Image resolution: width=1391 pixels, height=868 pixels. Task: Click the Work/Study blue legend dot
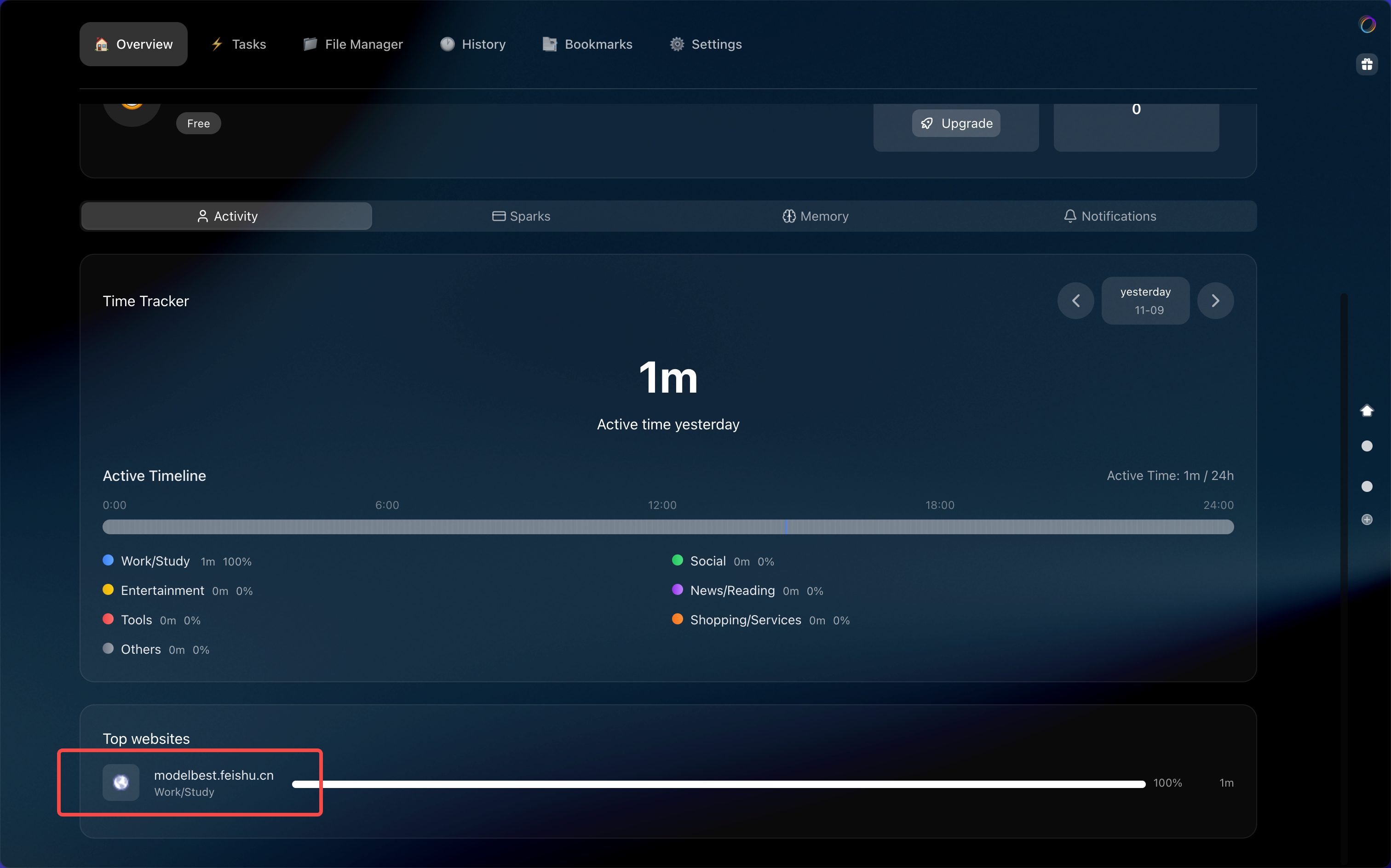coord(108,560)
